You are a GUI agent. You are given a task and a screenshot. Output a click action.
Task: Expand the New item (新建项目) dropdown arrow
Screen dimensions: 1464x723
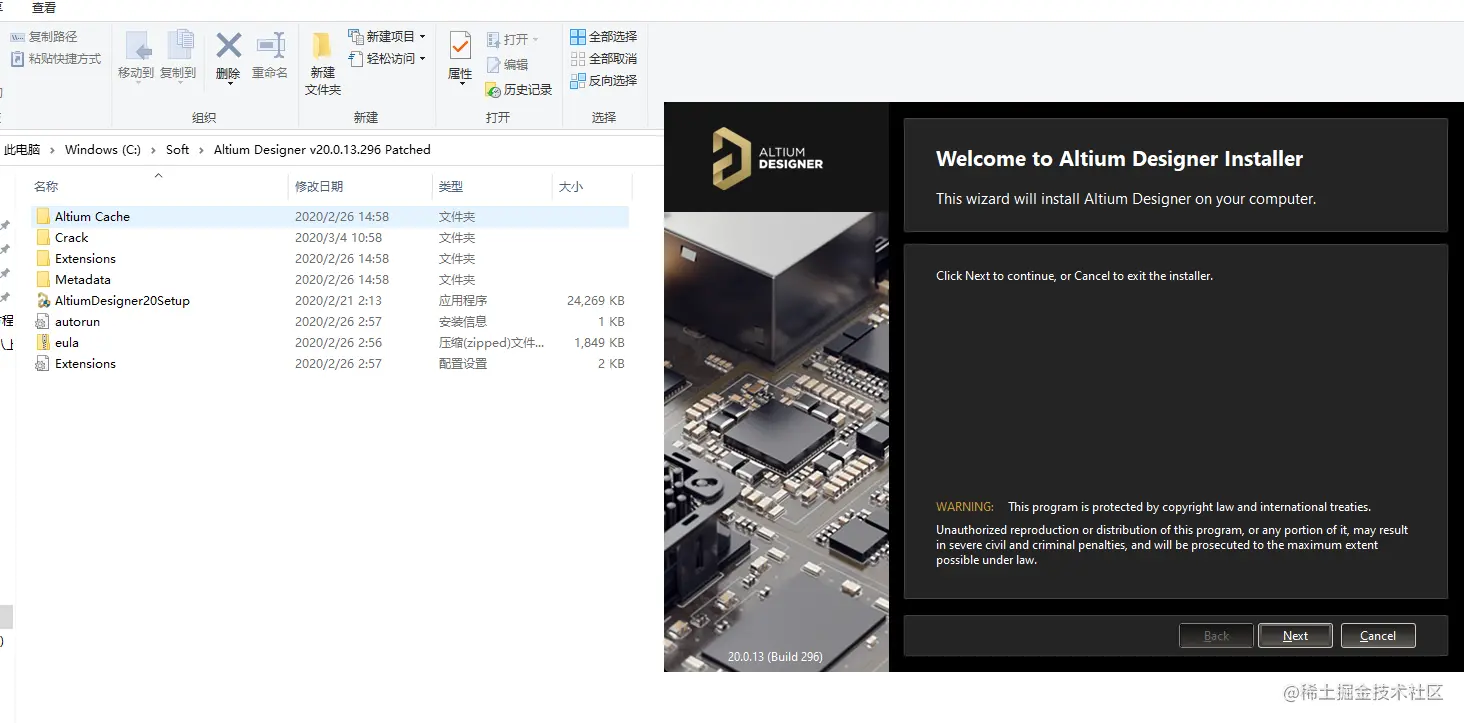tap(423, 37)
